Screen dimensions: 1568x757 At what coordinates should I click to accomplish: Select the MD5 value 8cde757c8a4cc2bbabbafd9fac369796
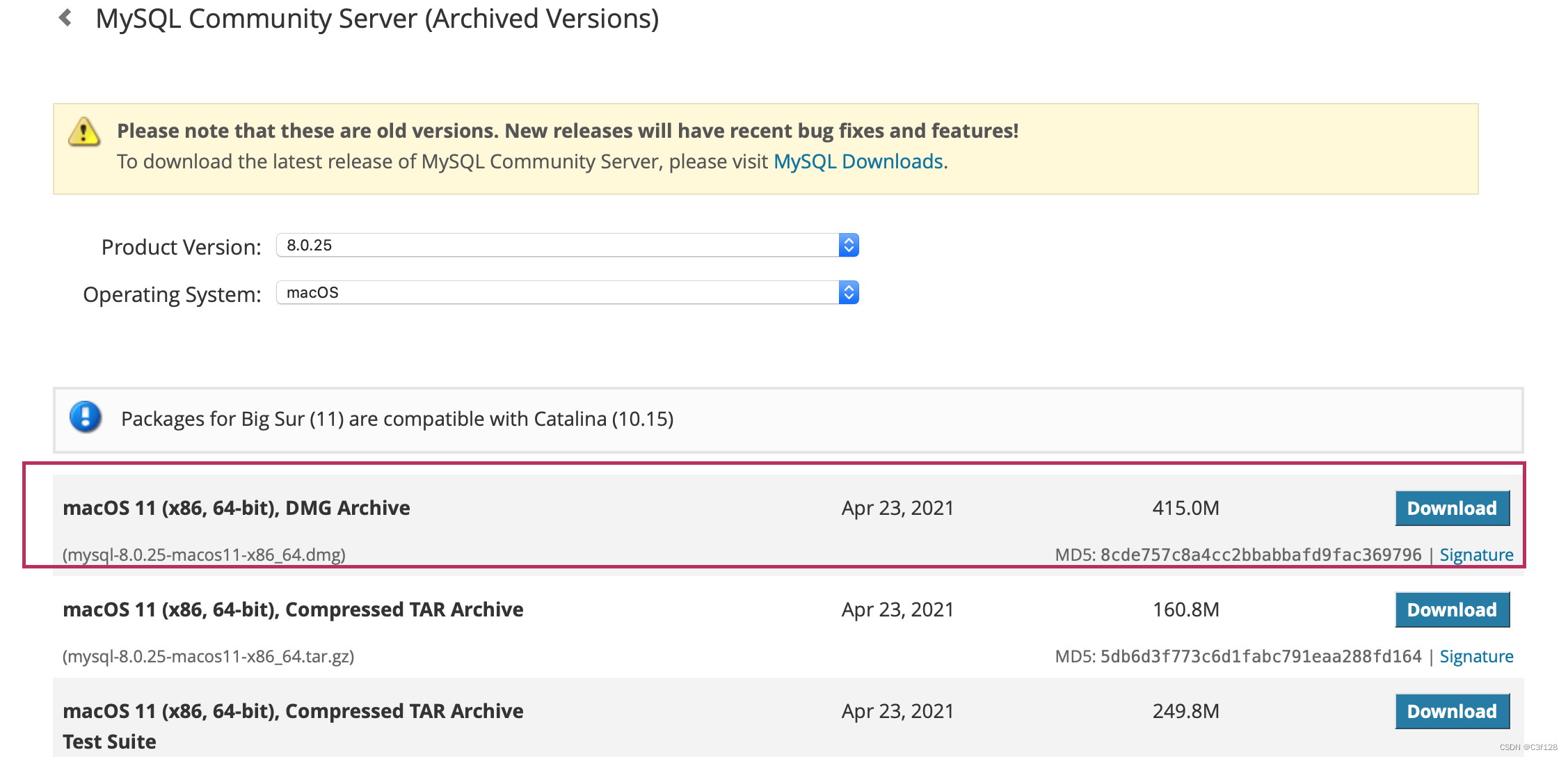click(1261, 555)
